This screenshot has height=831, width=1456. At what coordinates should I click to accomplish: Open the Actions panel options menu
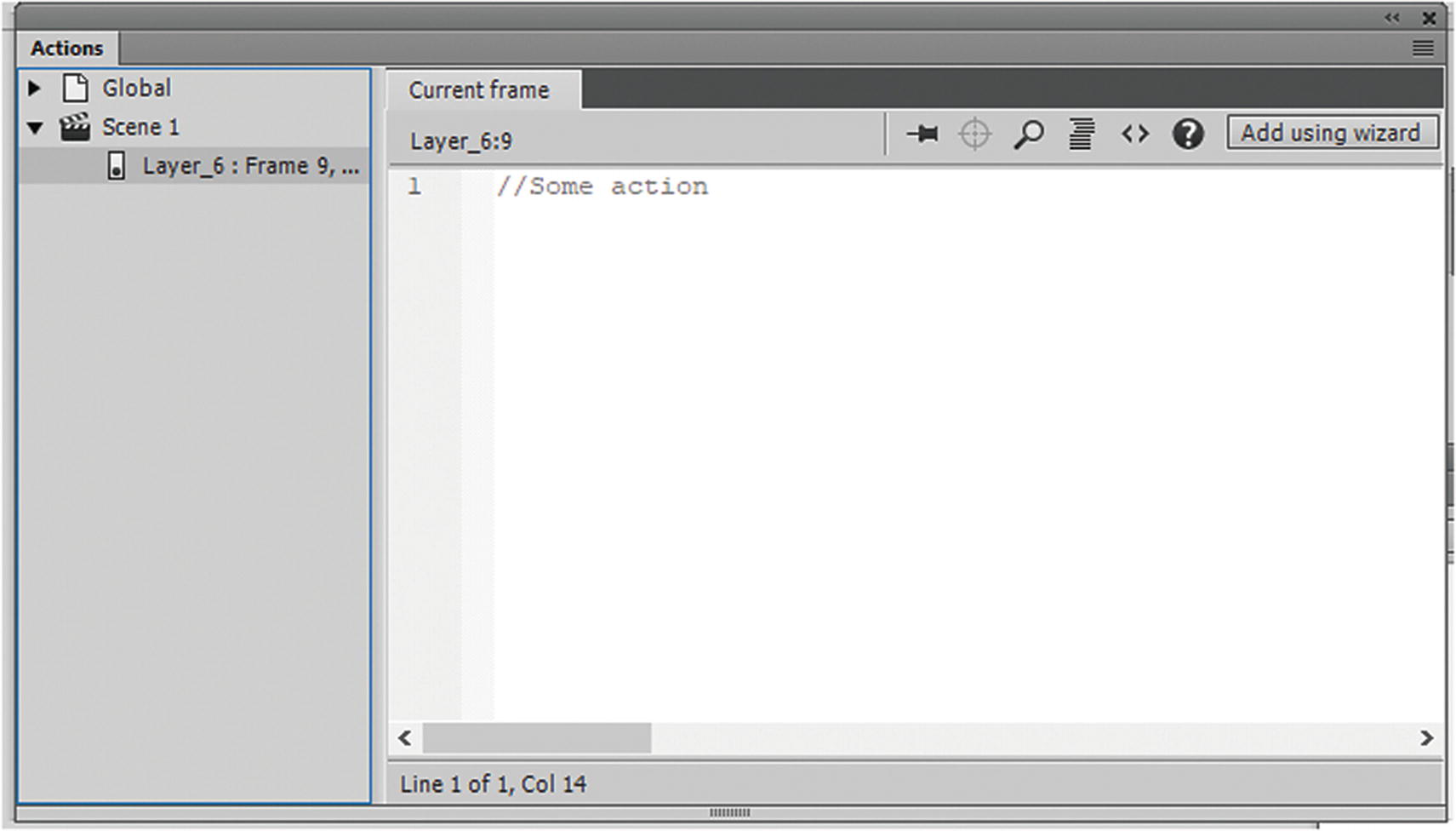pos(1423,49)
